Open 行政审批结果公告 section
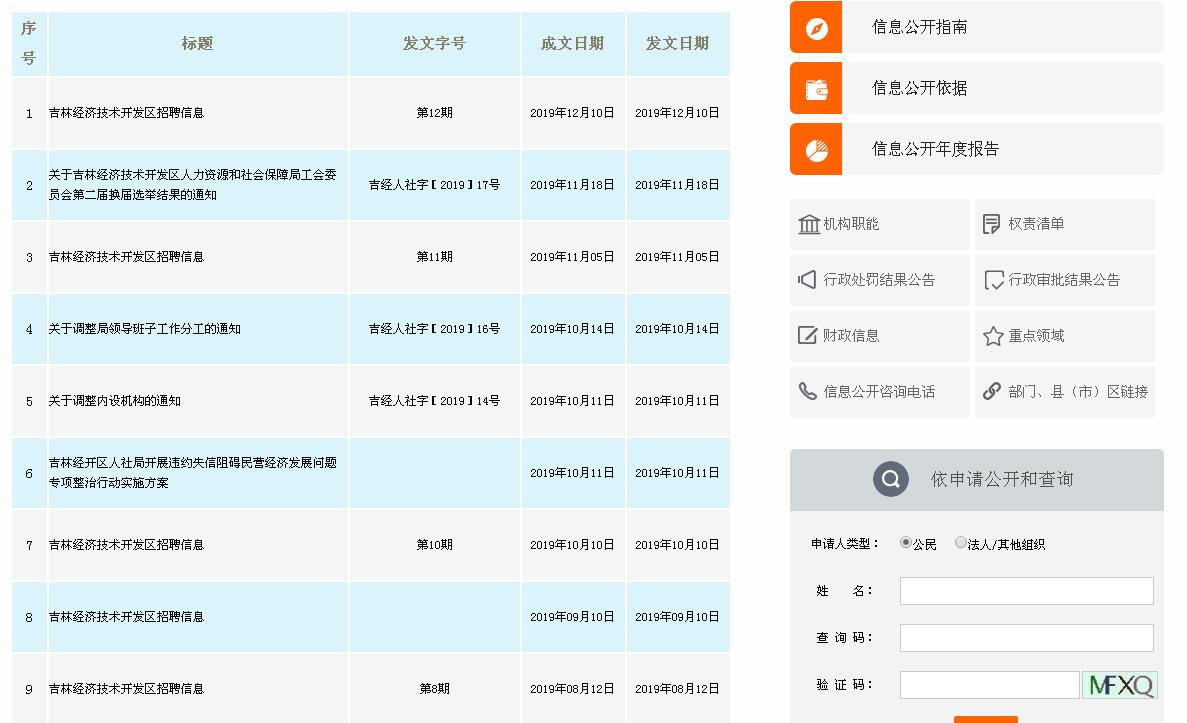 (x=1064, y=280)
